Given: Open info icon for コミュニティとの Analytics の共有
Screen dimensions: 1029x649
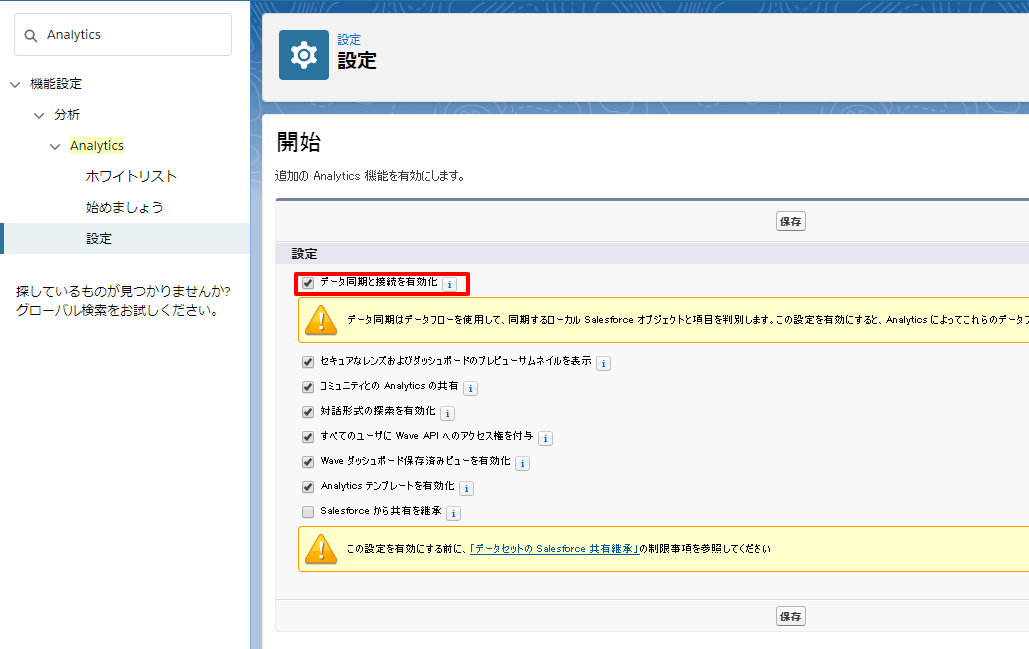Looking at the screenshot, I should click(471, 388).
